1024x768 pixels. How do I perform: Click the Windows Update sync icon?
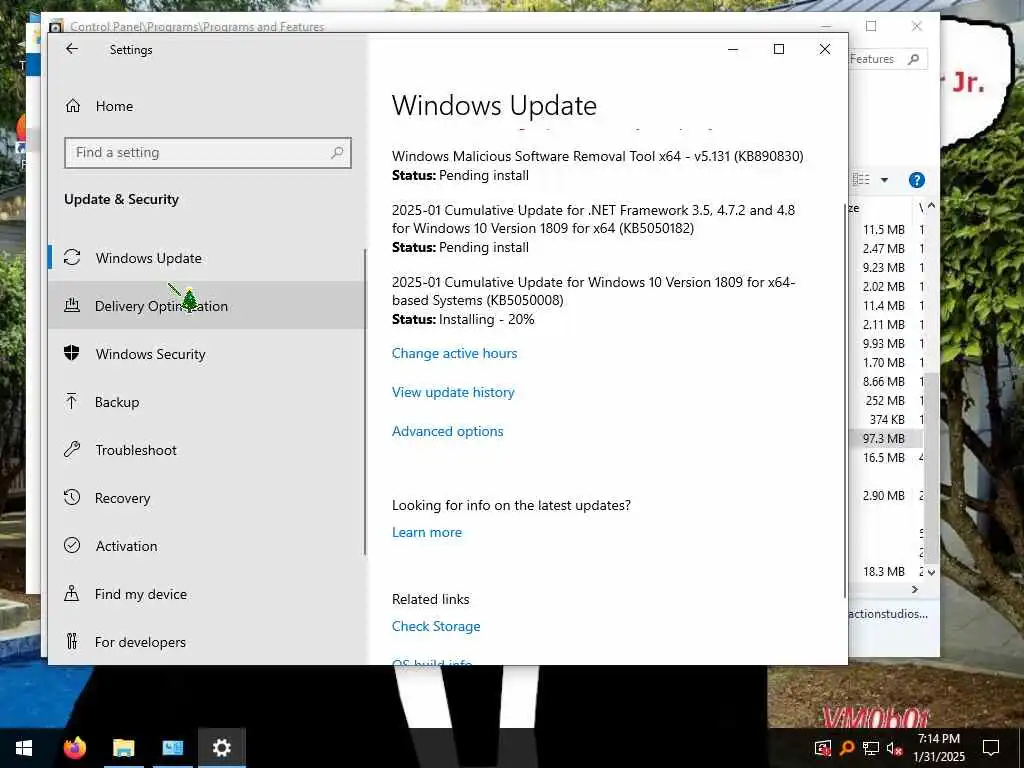coord(72,257)
